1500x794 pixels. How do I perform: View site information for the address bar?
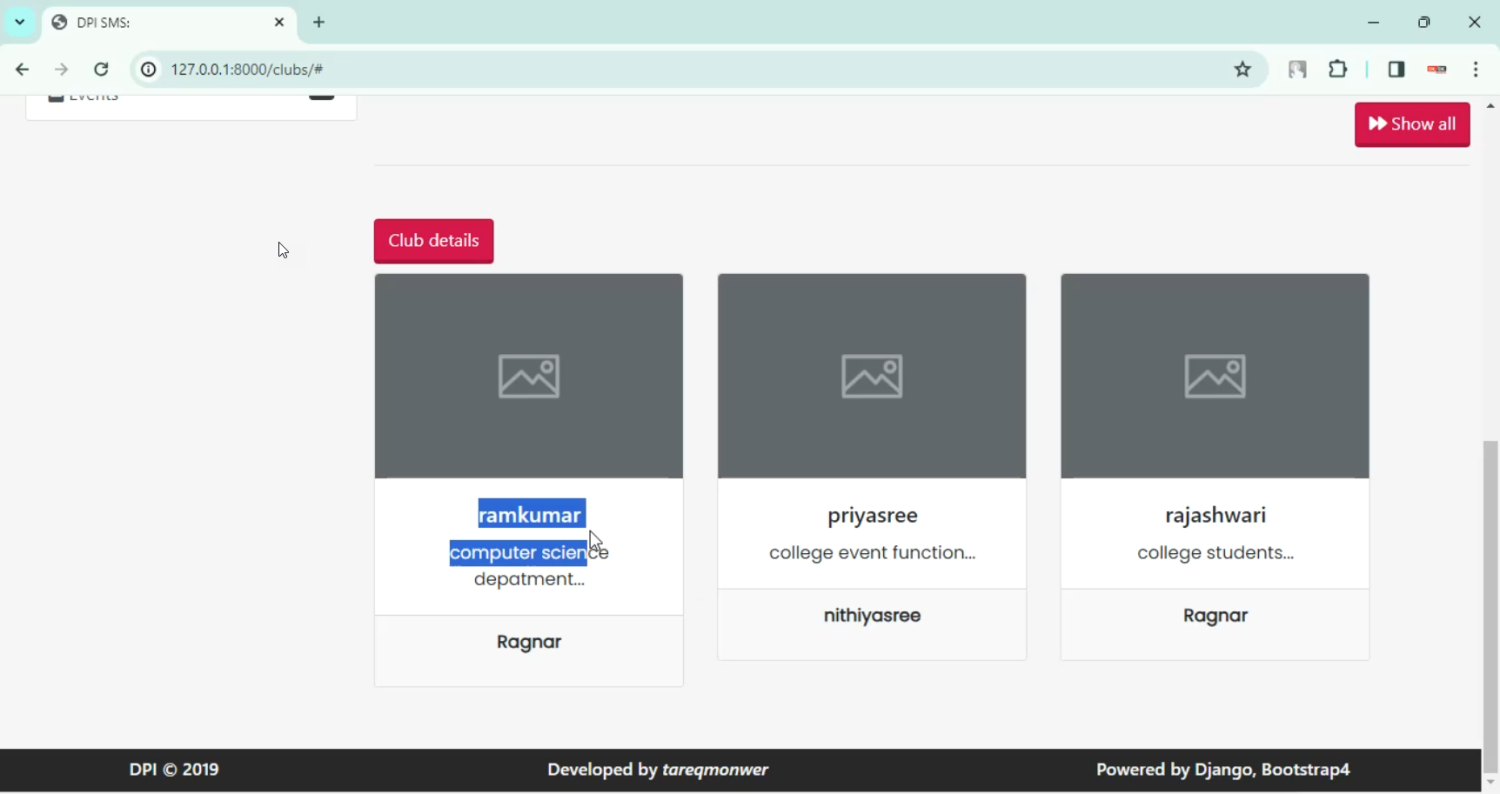pyautogui.click(x=148, y=69)
